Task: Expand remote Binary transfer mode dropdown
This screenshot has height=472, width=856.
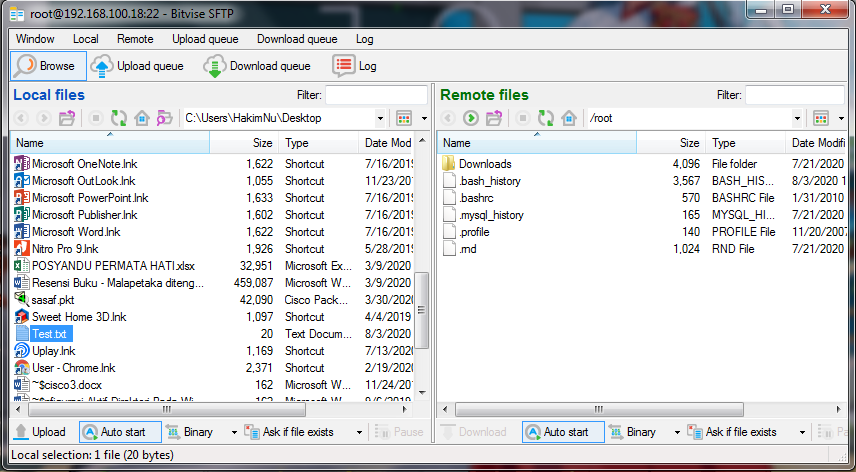Action: click(x=677, y=432)
